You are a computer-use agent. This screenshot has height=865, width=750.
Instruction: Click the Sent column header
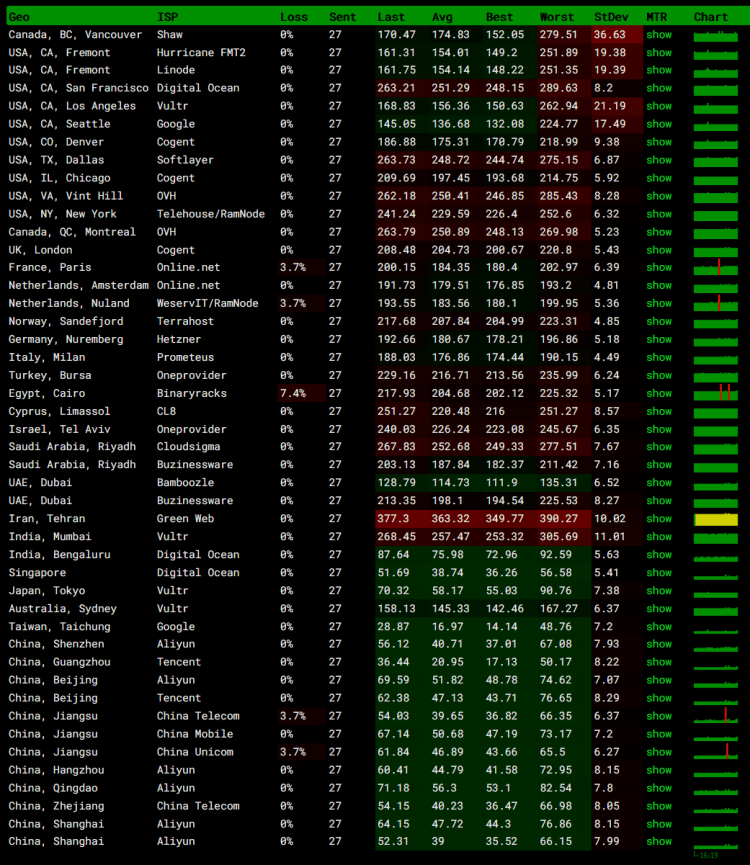[342, 17]
